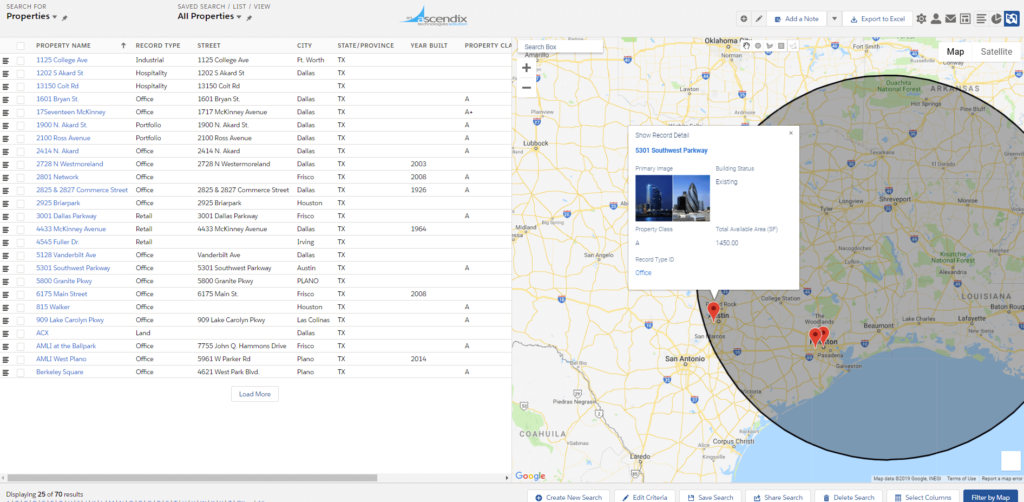Viewport: 1024px width, 502px height.
Task: Select the hand pan tool on map
Action: point(746,46)
